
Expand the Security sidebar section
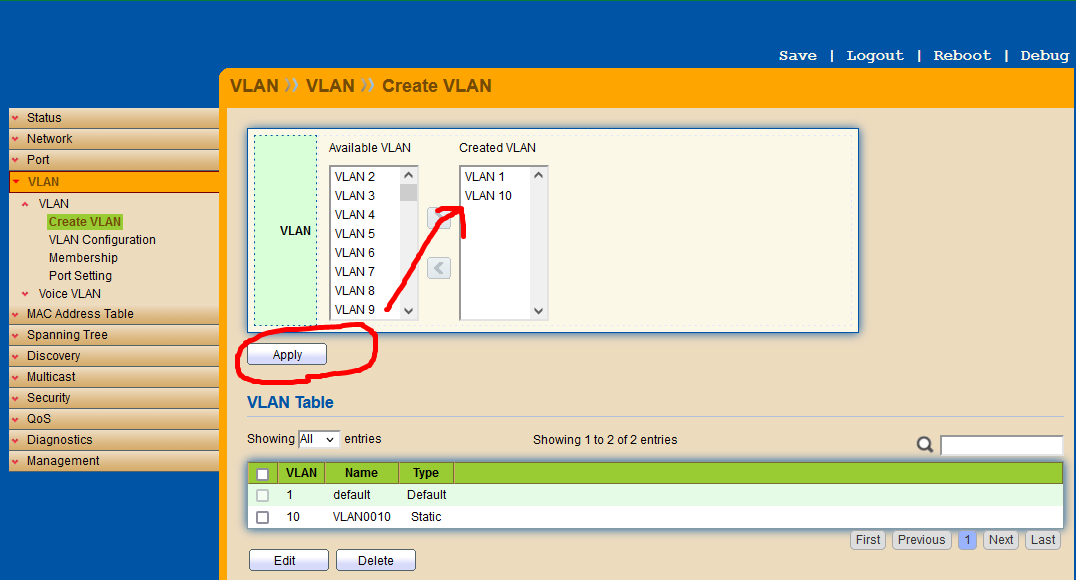pyautogui.click(x=48, y=398)
